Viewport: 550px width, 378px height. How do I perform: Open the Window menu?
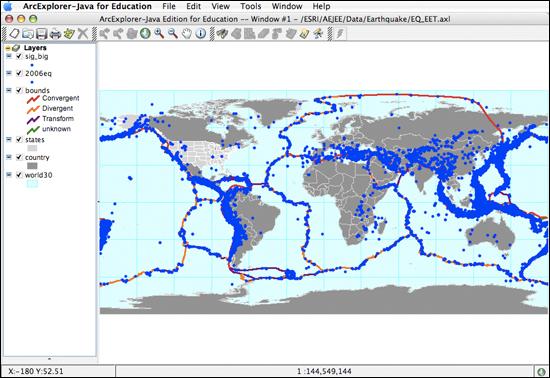(287, 6)
